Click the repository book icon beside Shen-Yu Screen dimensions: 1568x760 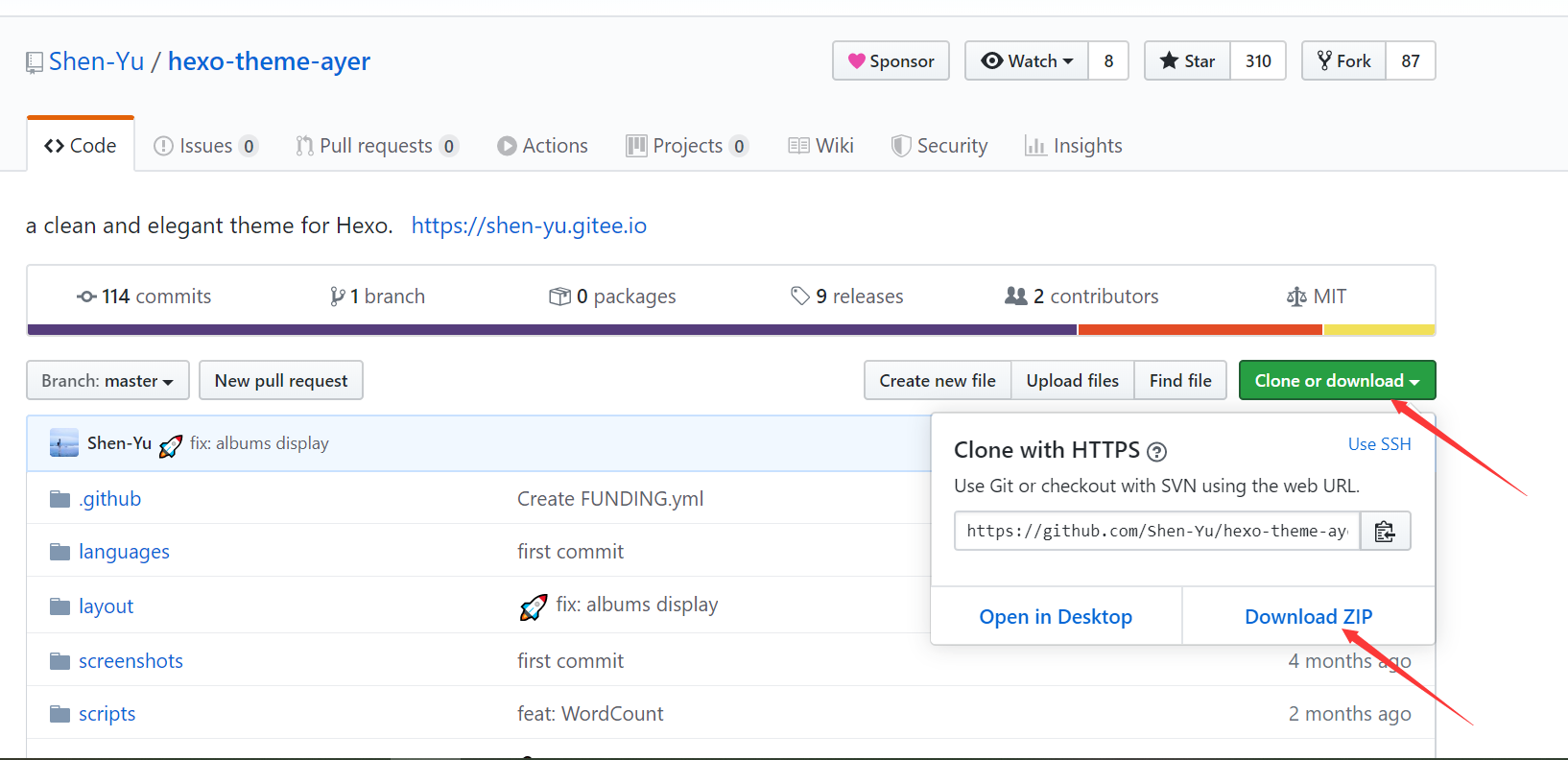click(x=35, y=63)
